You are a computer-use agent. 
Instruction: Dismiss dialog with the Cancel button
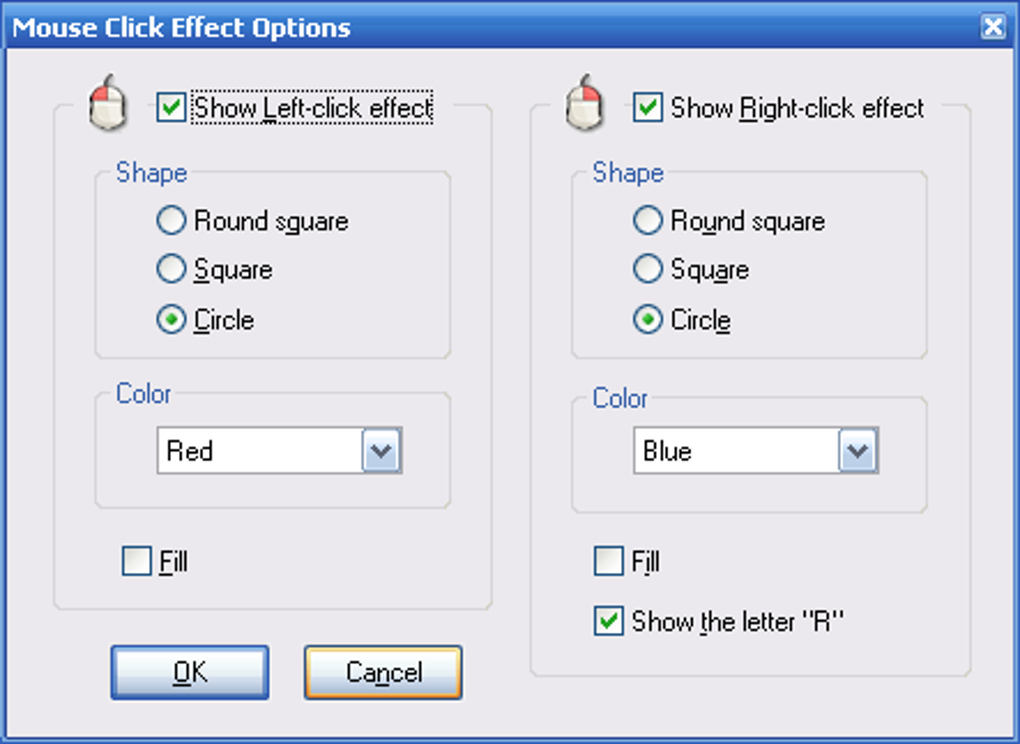point(384,672)
